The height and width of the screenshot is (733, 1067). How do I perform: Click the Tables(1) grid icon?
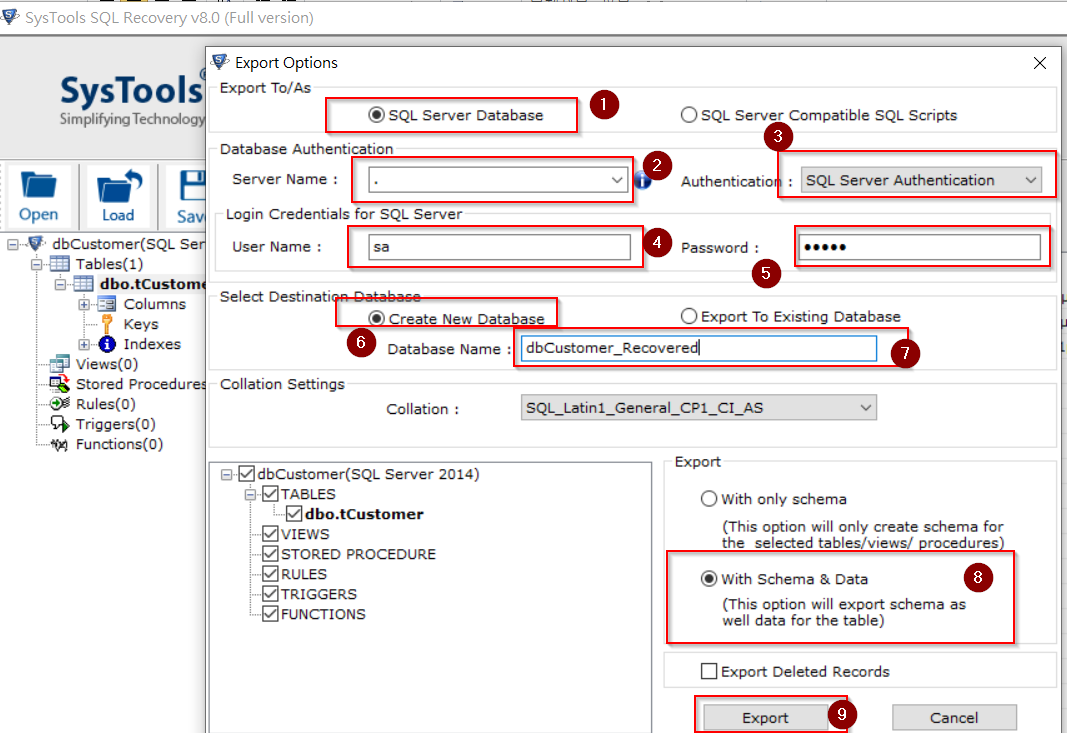(60, 263)
